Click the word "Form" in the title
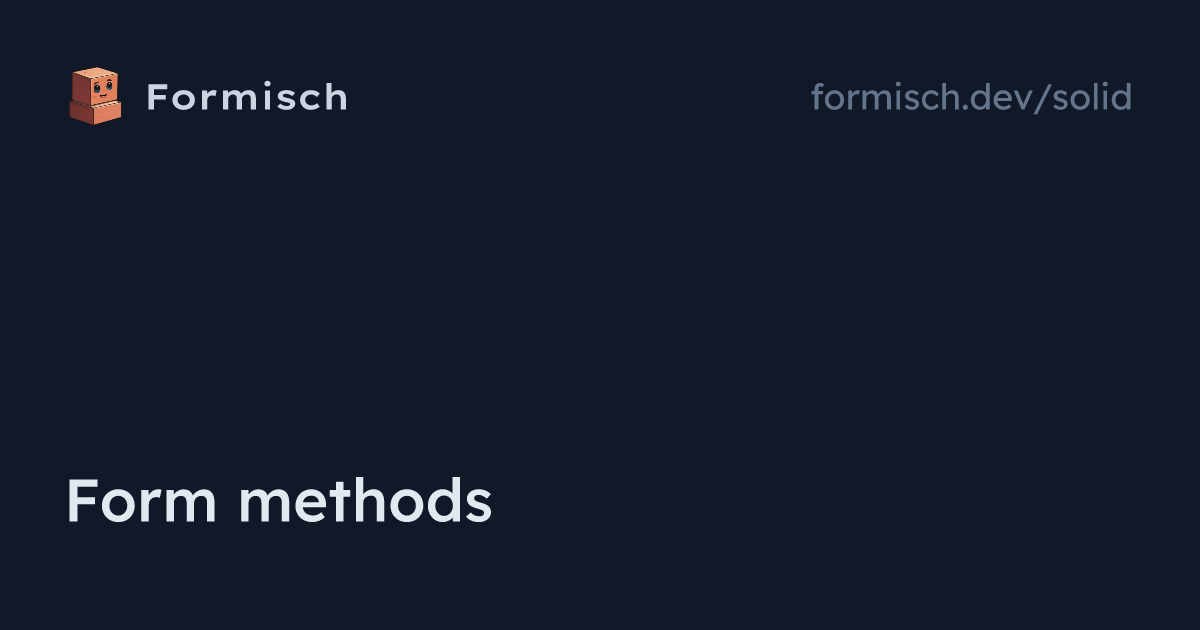 pos(142,501)
